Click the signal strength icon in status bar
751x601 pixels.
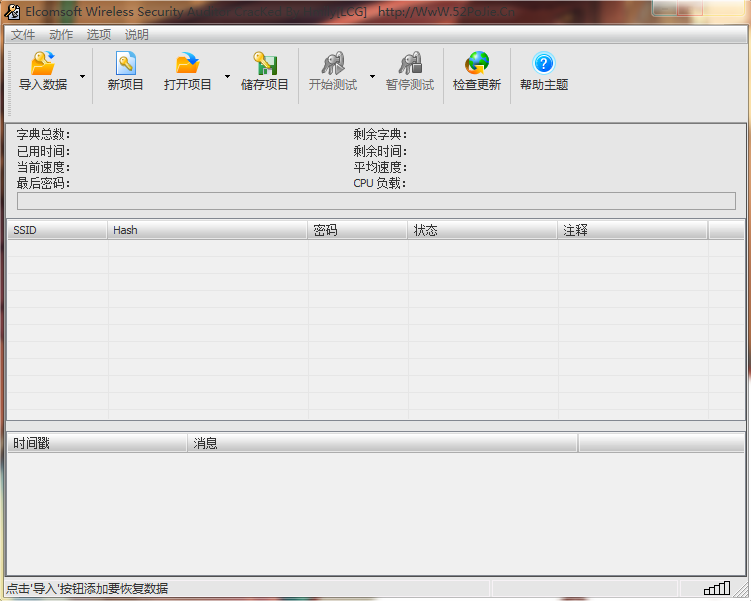(717, 588)
